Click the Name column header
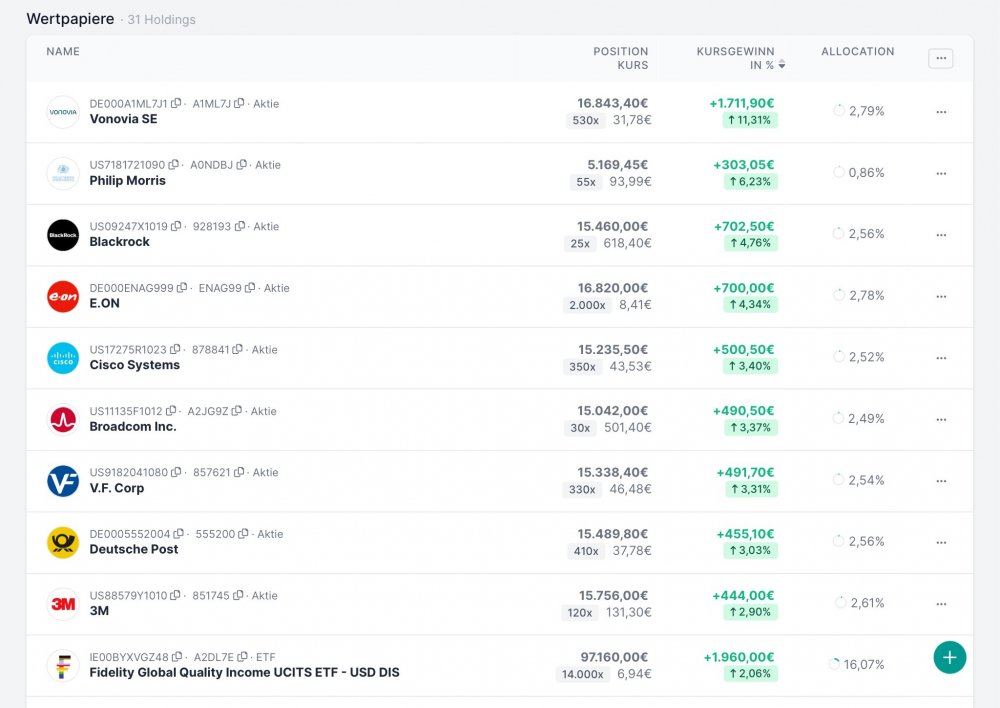 pos(63,52)
